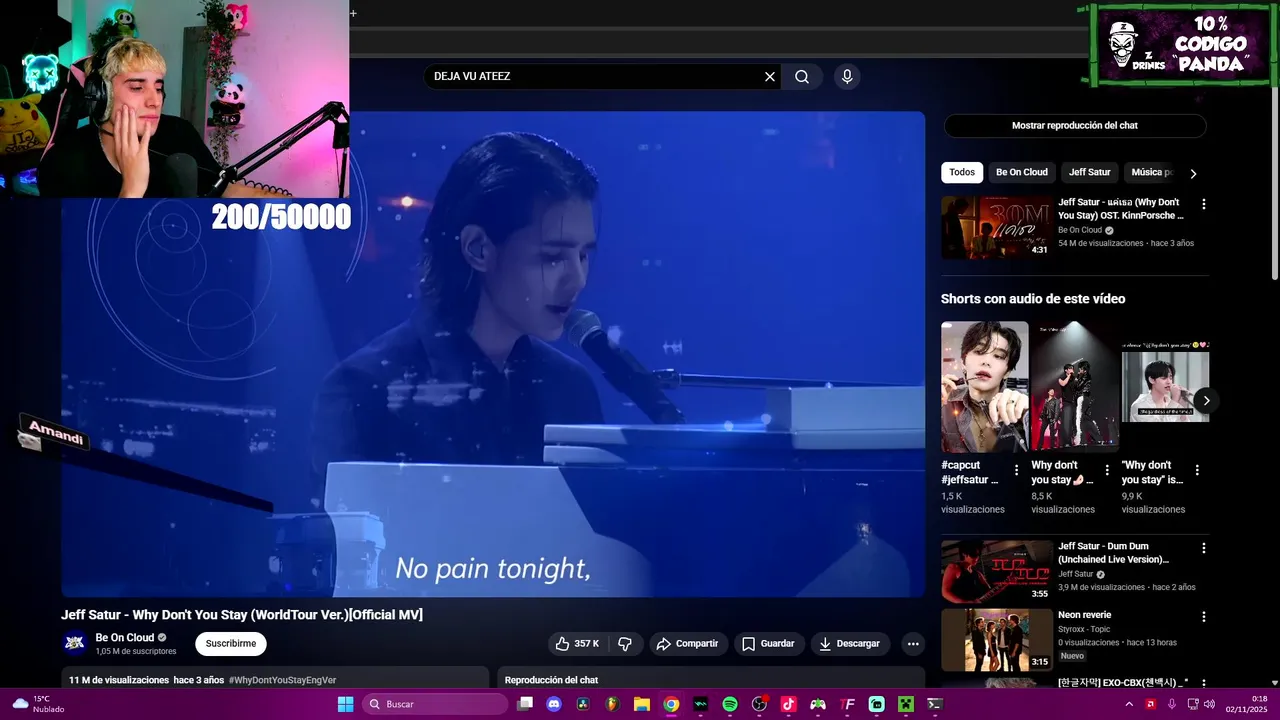The image size is (1280, 720).
Task: Open game controller app from the taskbar
Action: pyautogui.click(x=818, y=704)
